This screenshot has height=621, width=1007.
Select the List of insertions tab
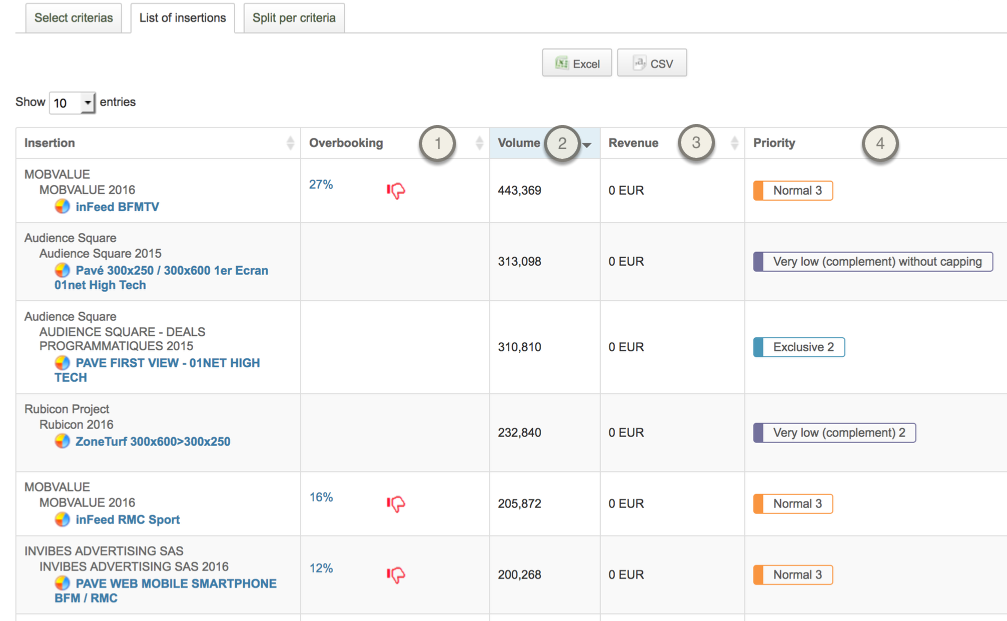[x=182, y=18]
